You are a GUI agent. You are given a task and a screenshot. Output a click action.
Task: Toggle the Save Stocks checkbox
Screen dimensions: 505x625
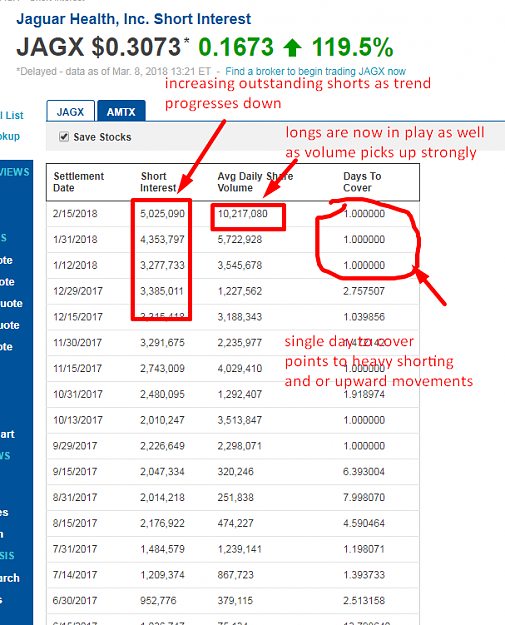[64, 137]
